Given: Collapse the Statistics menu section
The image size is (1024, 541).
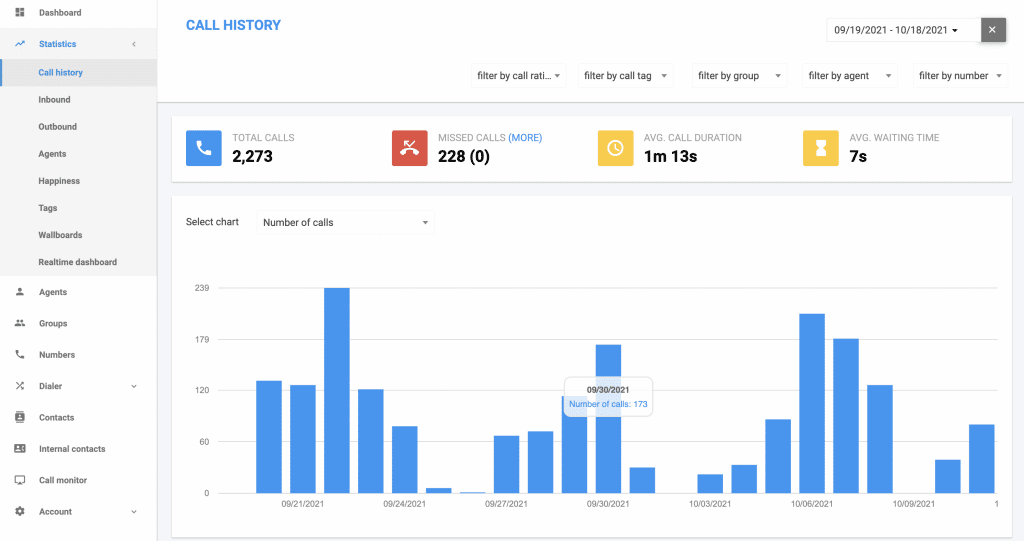Looking at the screenshot, I should tap(134, 44).
